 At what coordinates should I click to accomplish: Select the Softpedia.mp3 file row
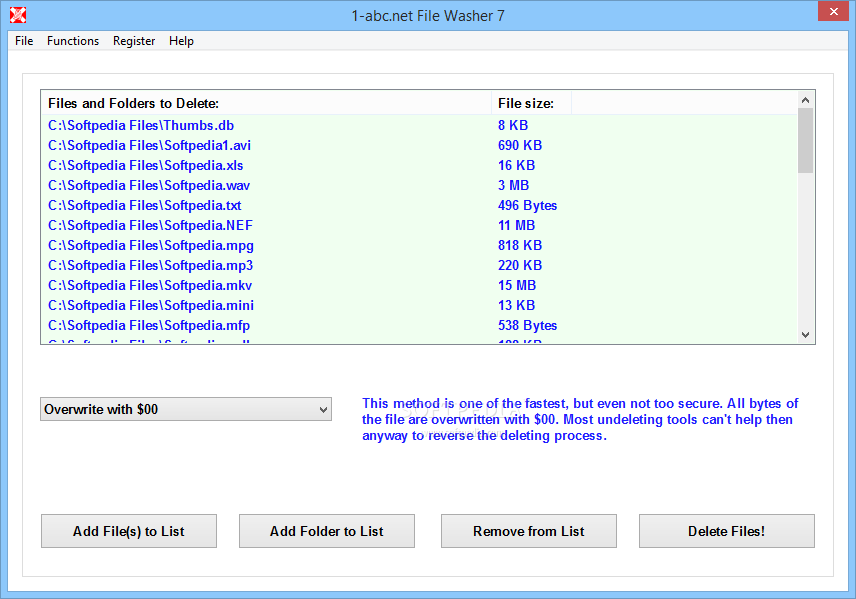click(419, 265)
